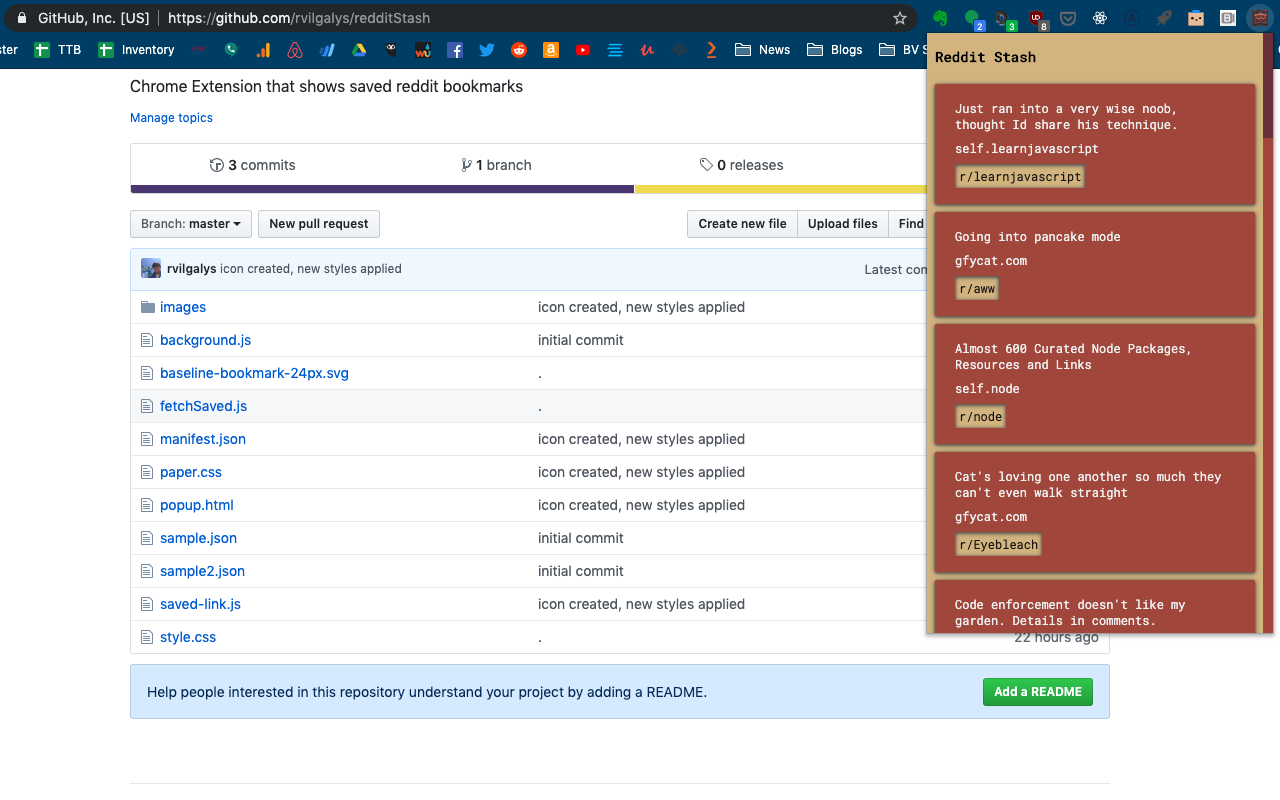Viewport: 1280px width, 800px height.
Task: Open the popup.html file
Action: point(197,505)
